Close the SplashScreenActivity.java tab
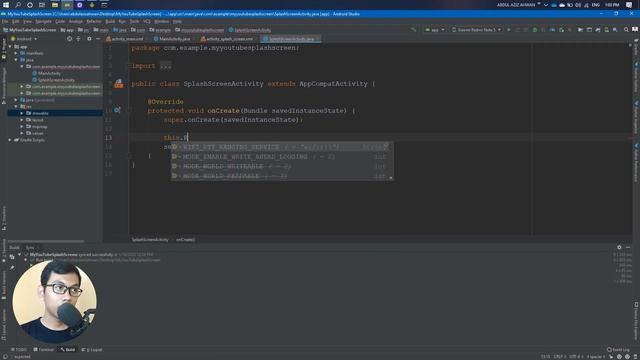The image size is (640, 360). (x=318, y=39)
